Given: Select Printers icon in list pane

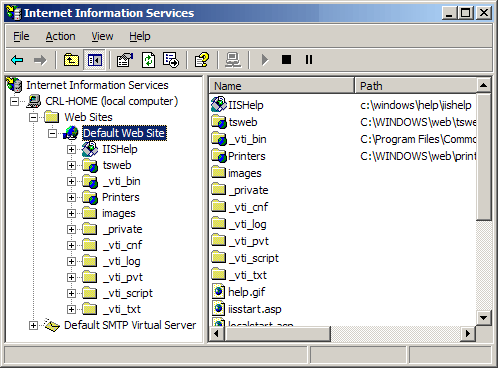Looking at the screenshot, I should (219, 156).
